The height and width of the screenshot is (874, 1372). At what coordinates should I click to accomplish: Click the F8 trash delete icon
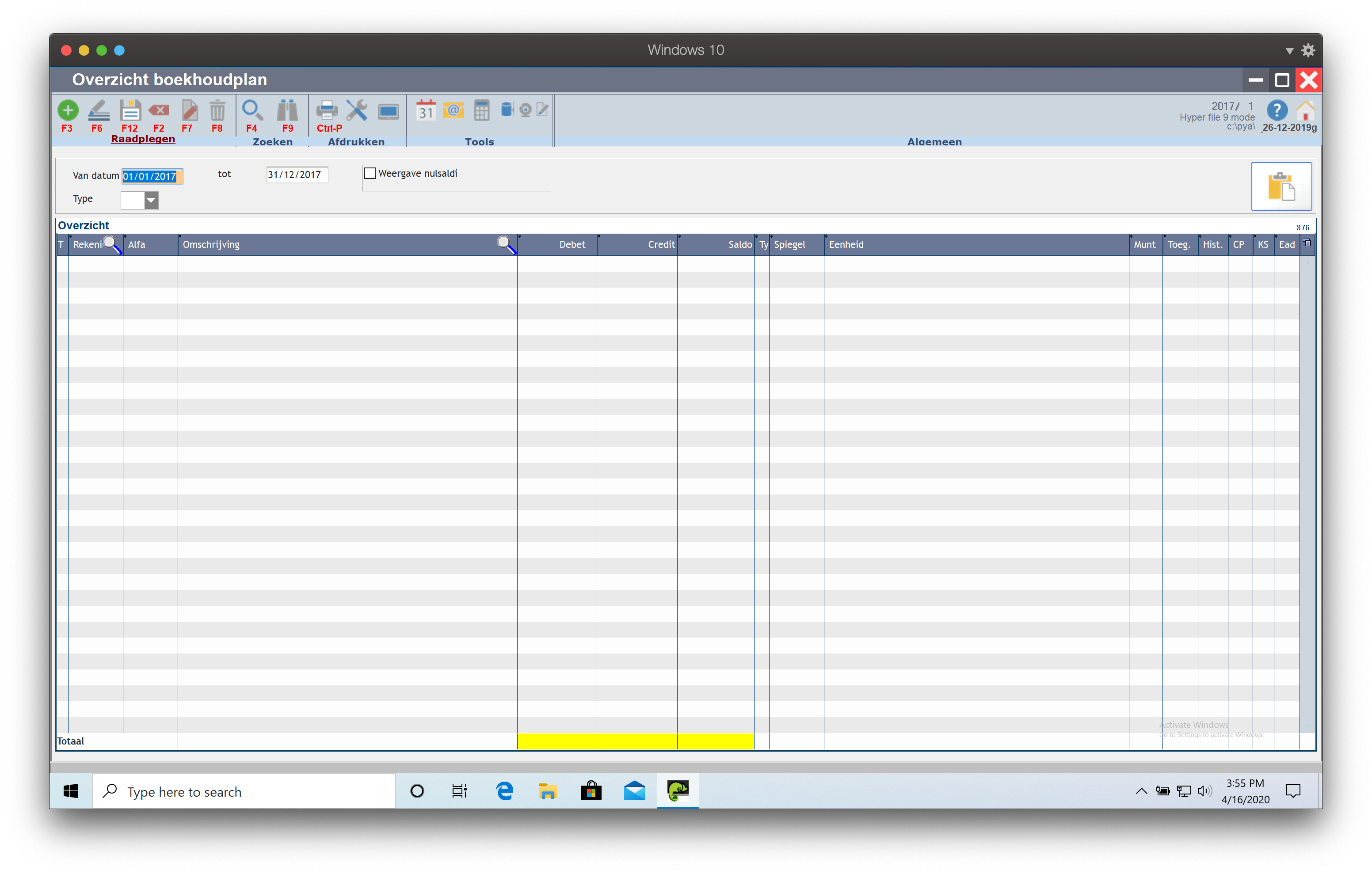click(x=217, y=110)
